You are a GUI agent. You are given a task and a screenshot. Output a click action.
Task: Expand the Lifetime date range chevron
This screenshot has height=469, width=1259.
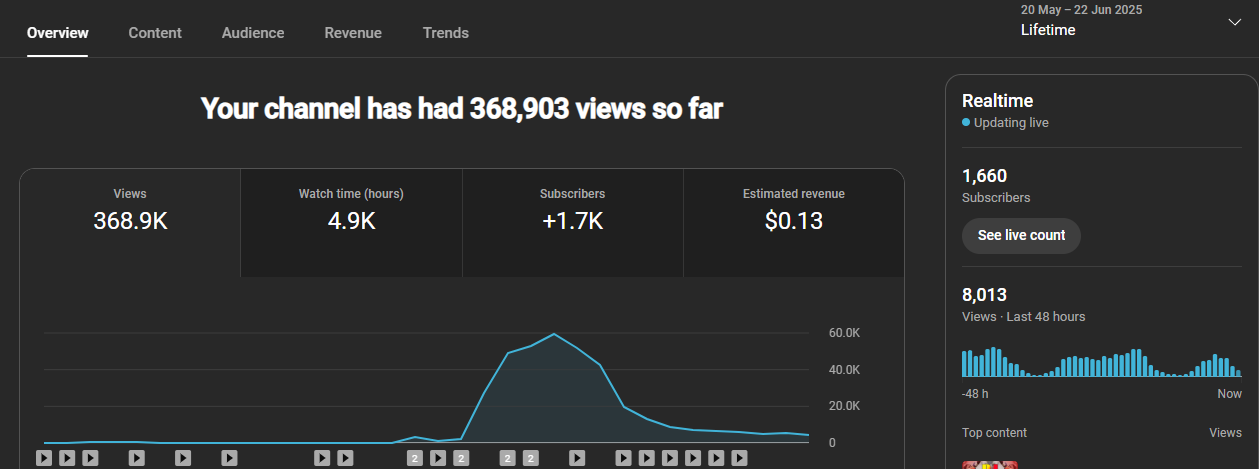1234,22
